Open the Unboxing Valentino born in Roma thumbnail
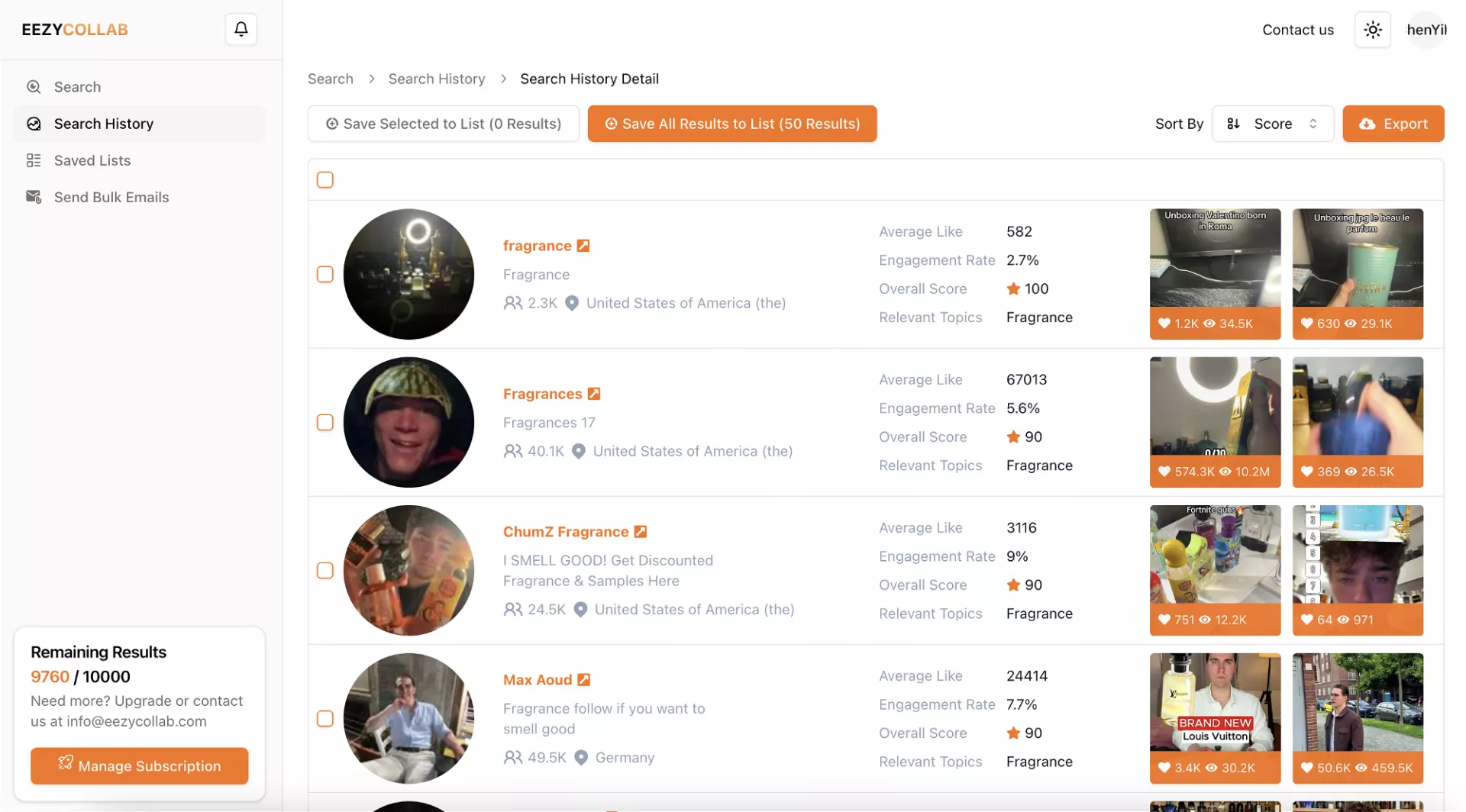 point(1214,259)
